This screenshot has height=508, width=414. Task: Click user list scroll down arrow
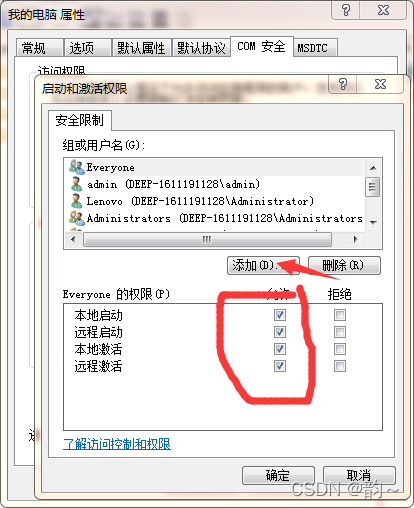[x=373, y=223]
